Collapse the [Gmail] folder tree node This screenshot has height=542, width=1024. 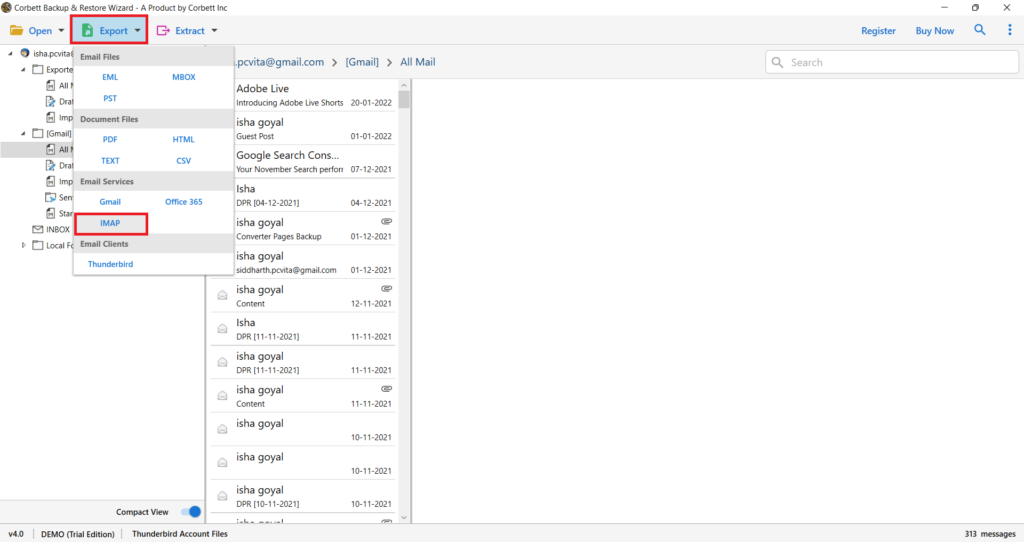pyautogui.click(x=24, y=133)
